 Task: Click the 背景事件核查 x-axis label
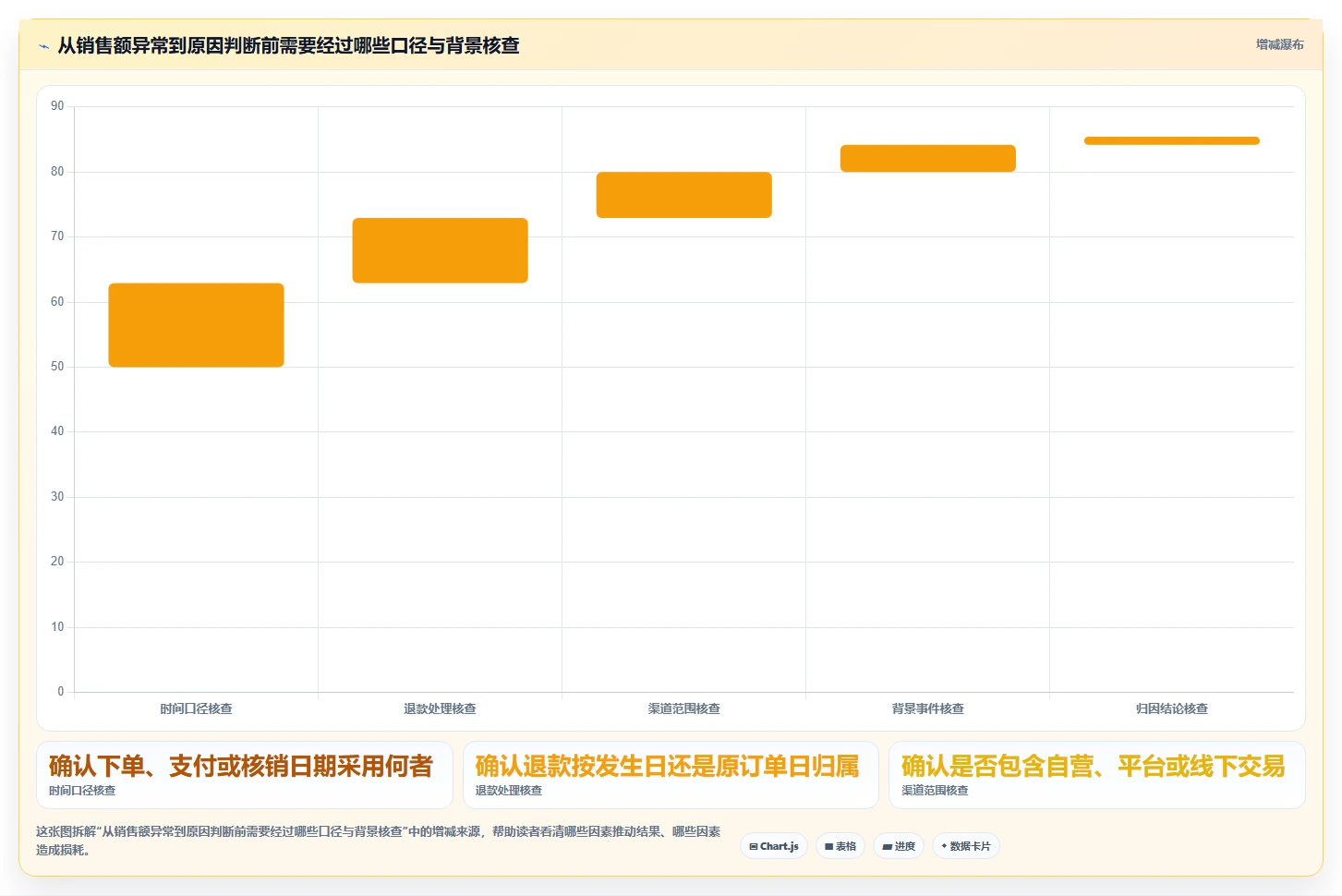pos(927,708)
